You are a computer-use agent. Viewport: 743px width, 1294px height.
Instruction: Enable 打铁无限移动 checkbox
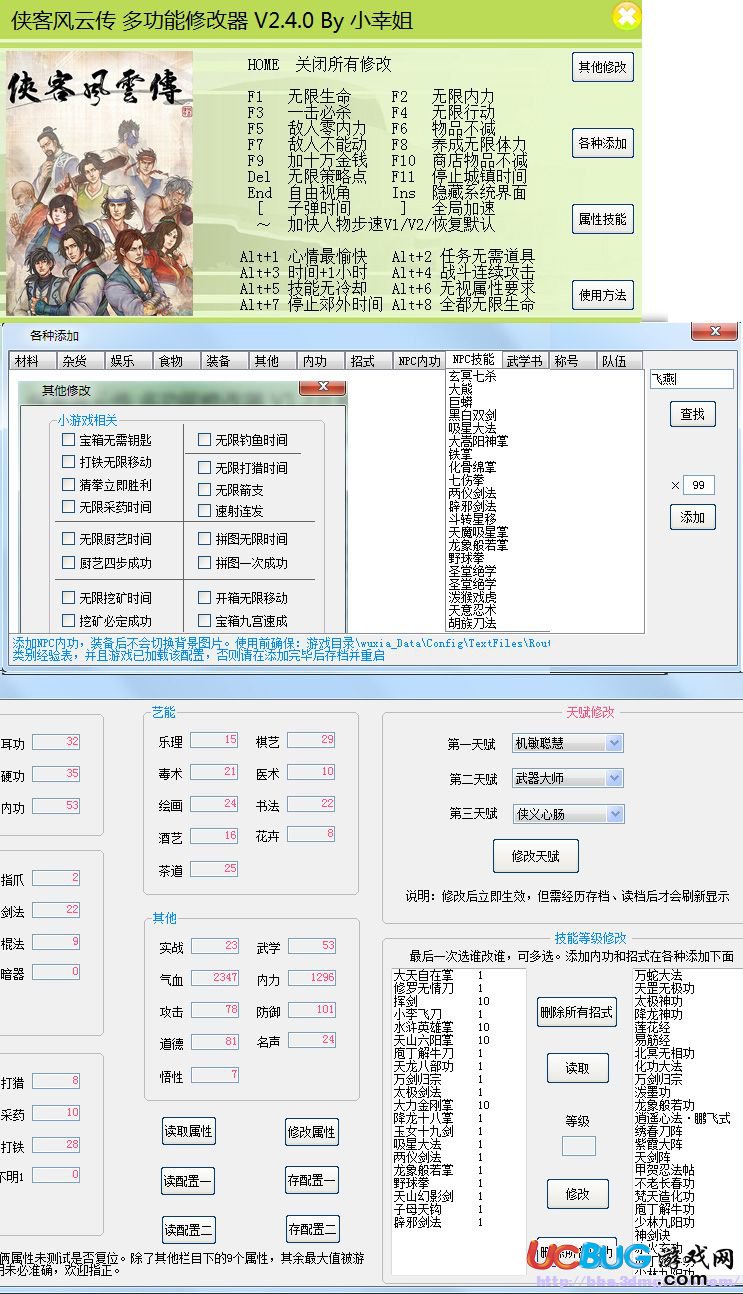pos(107,462)
